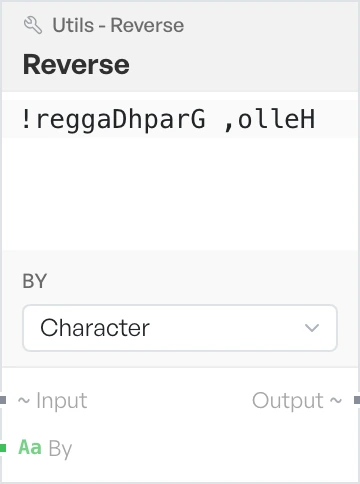Click the chevron arrow in the BY dropdown
The width and height of the screenshot is (360, 484).
coord(312,328)
